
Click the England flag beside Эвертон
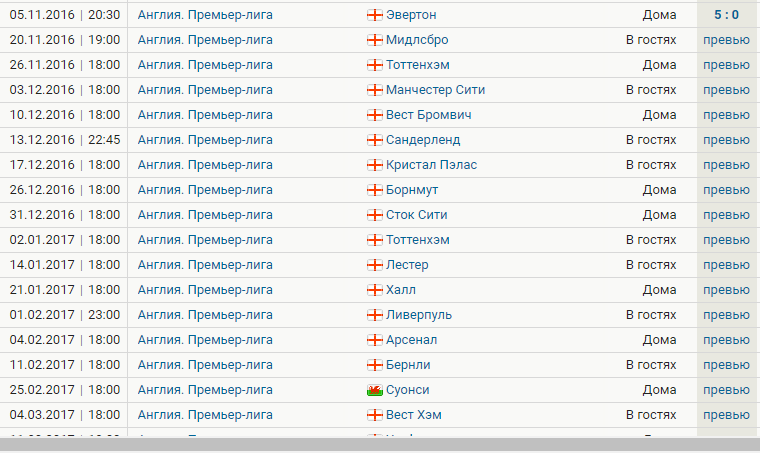pos(375,15)
